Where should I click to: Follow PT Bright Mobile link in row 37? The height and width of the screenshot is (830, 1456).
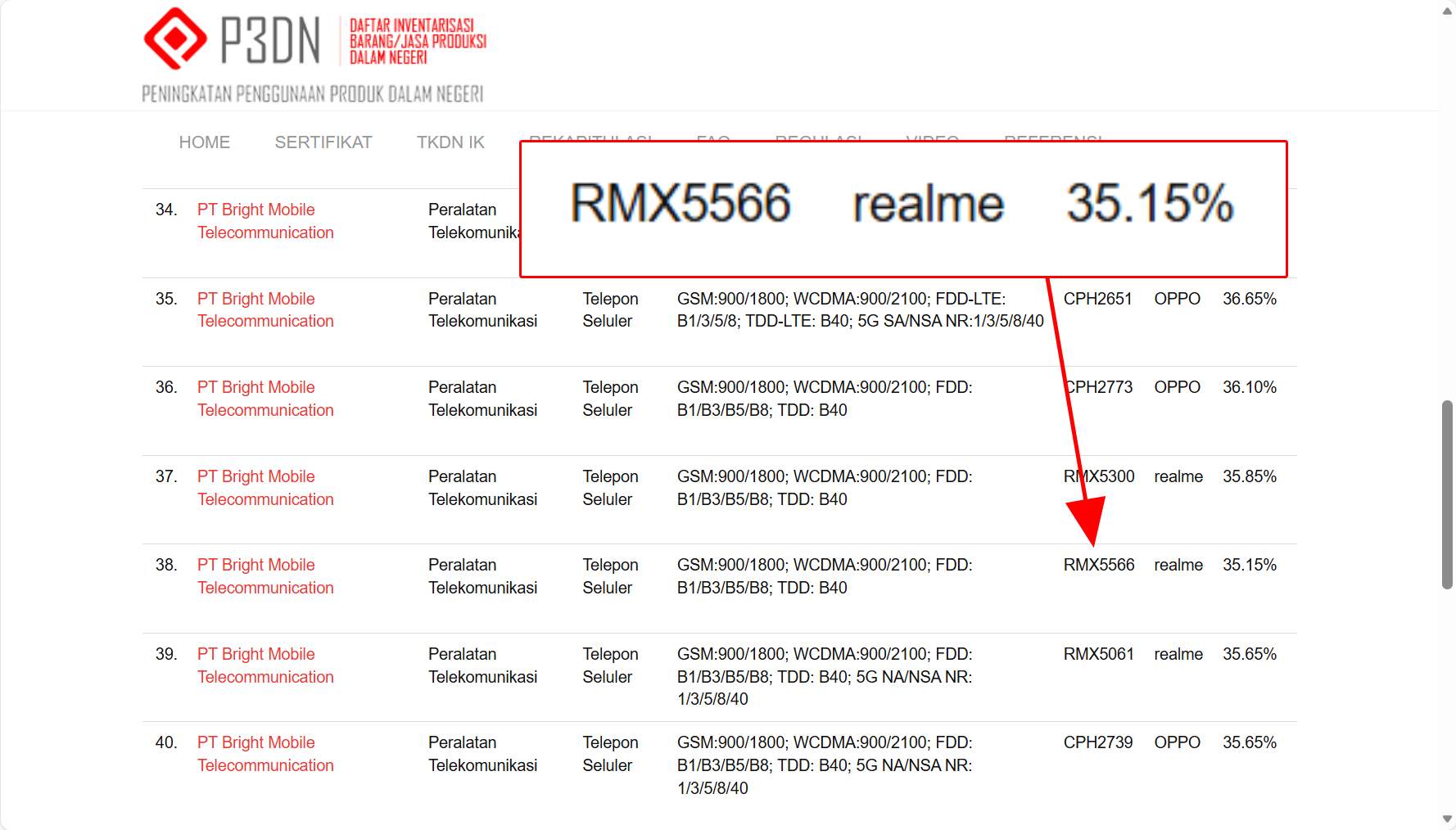[265, 488]
